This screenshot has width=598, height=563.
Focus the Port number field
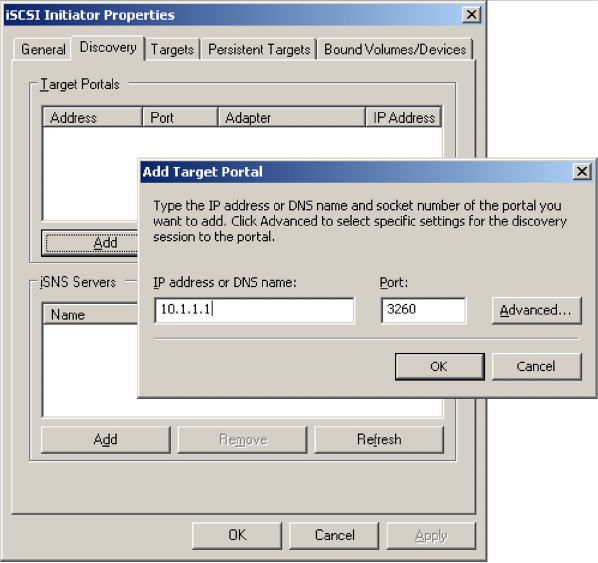tap(423, 310)
